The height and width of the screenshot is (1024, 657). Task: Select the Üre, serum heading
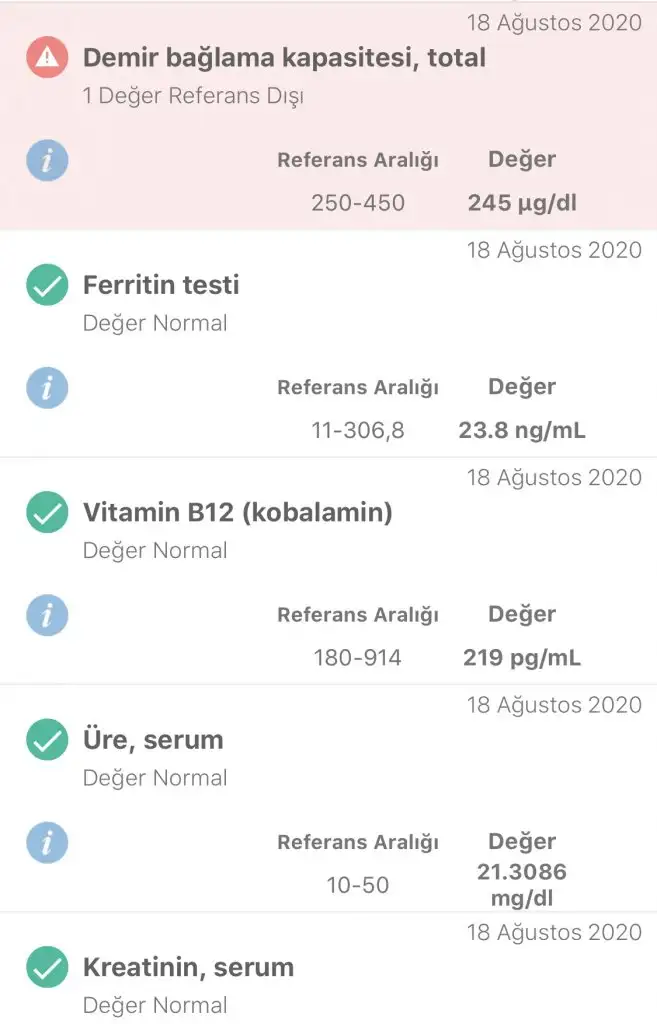coord(153,740)
